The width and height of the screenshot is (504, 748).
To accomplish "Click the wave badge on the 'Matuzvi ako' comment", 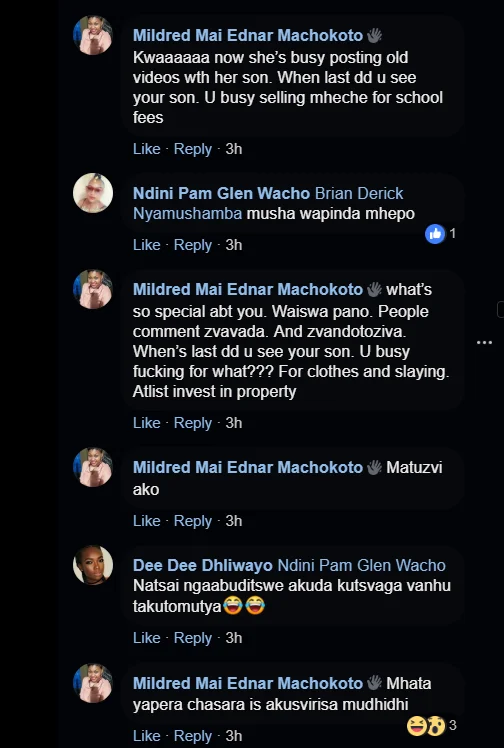I will 374,467.
